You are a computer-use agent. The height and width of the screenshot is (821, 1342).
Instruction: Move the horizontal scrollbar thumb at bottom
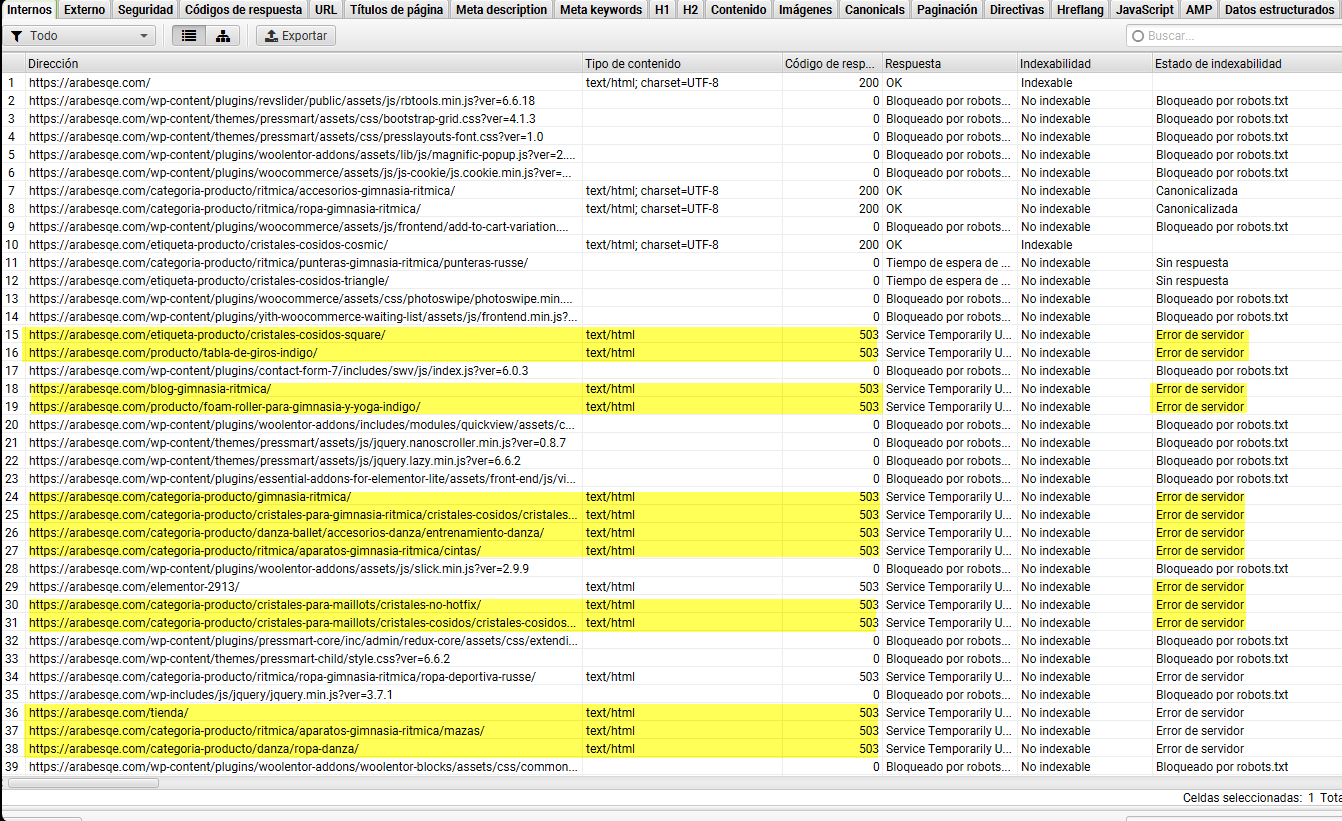click(x=83, y=783)
